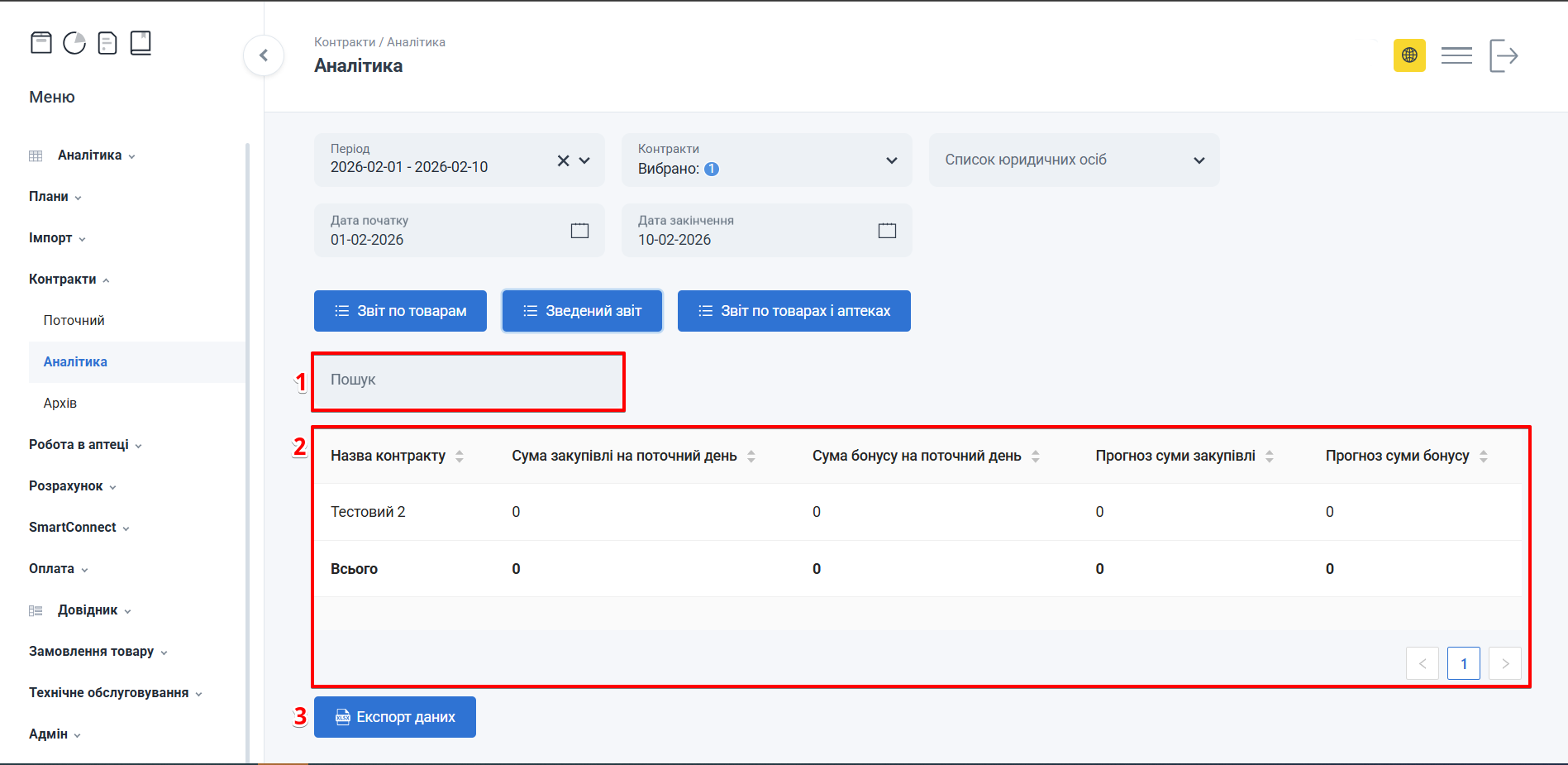Click the box icon in the sidebar header
This screenshot has height=765, width=1568.
[x=41, y=42]
